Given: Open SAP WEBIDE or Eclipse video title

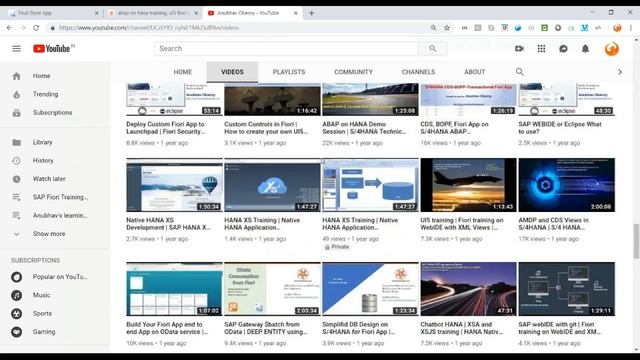Looking at the screenshot, I should tap(560, 128).
